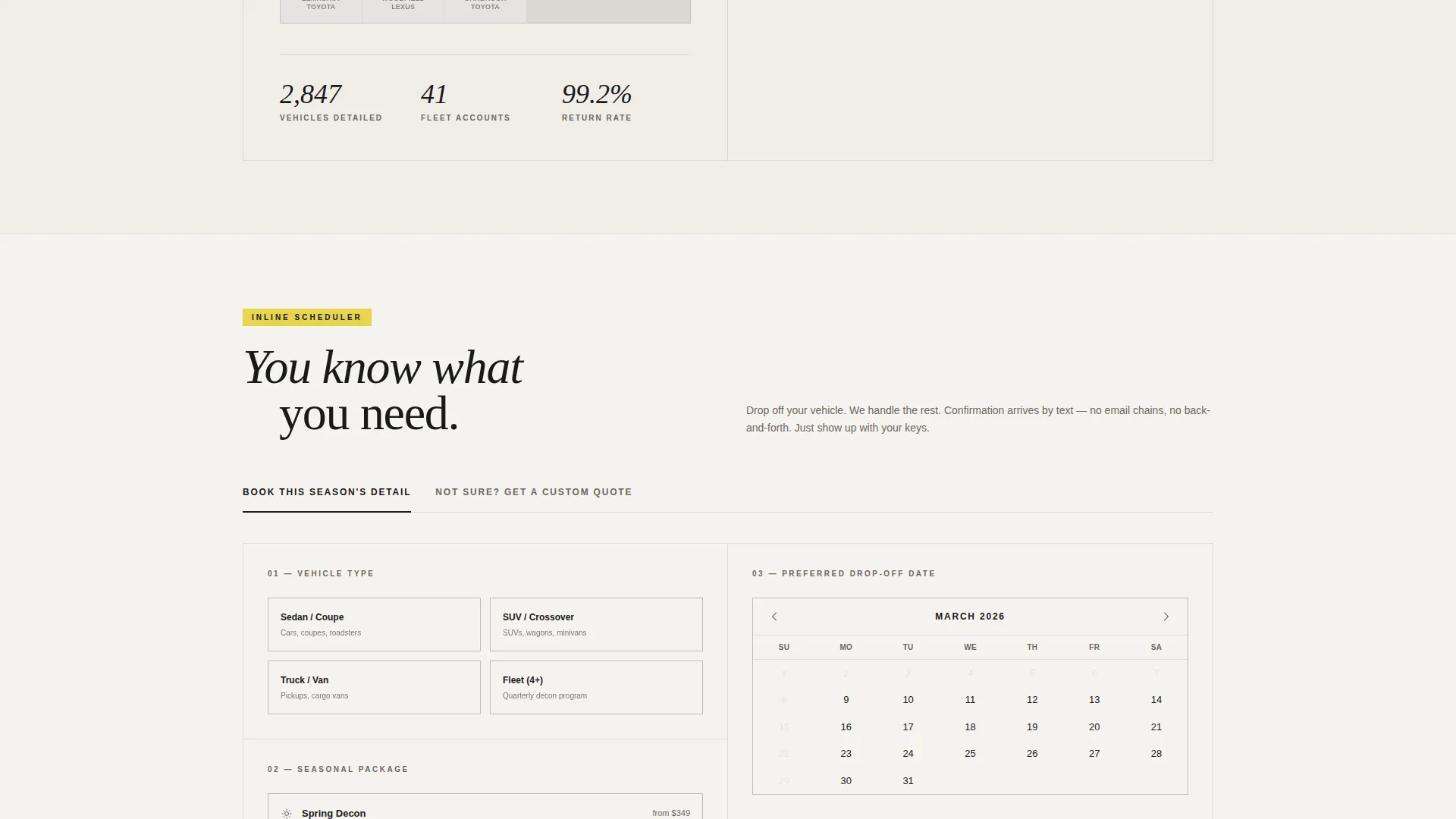Choose March 30 for drop-off

coord(846,781)
